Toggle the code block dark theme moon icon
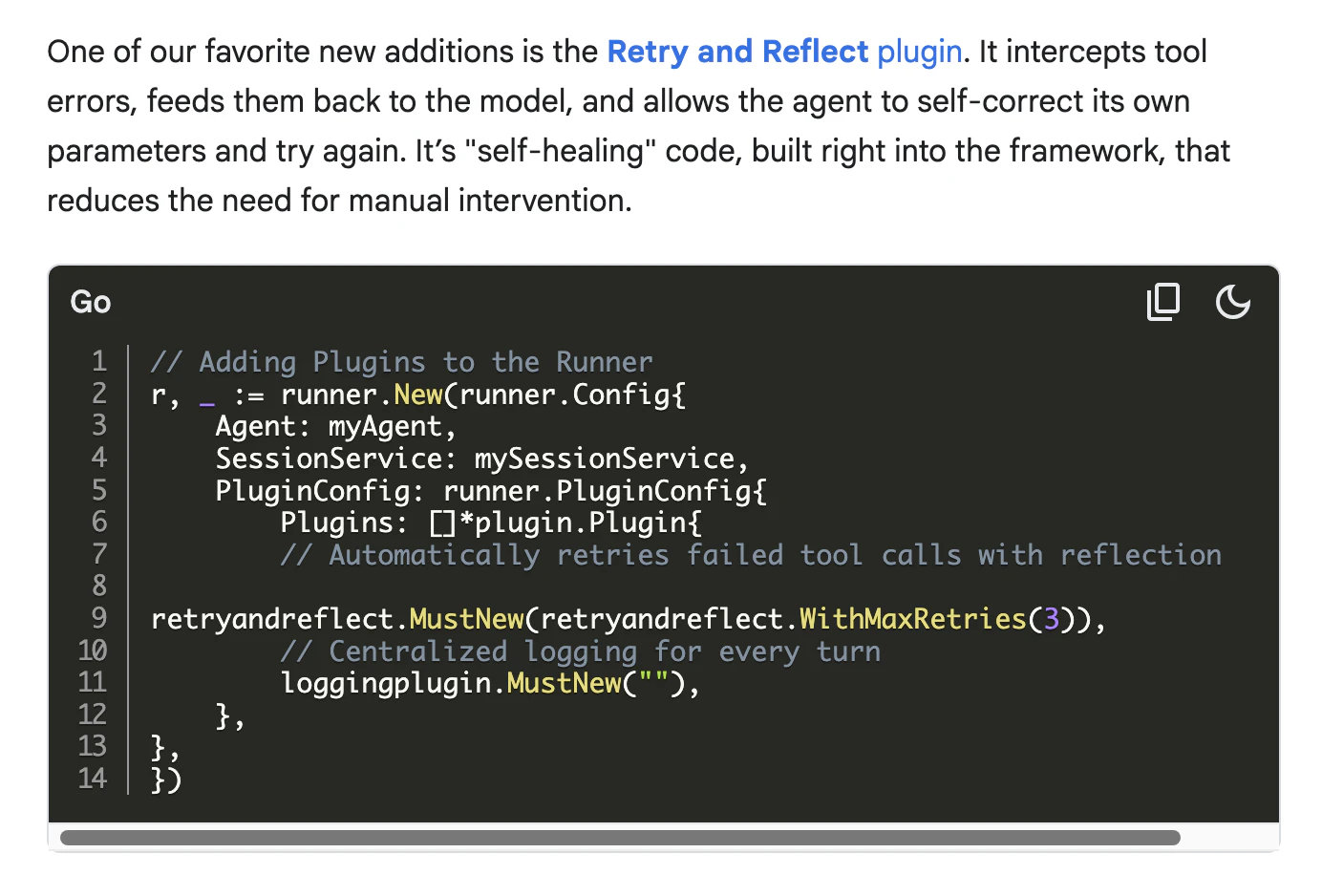1322x896 pixels. pyautogui.click(x=1232, y=302)
